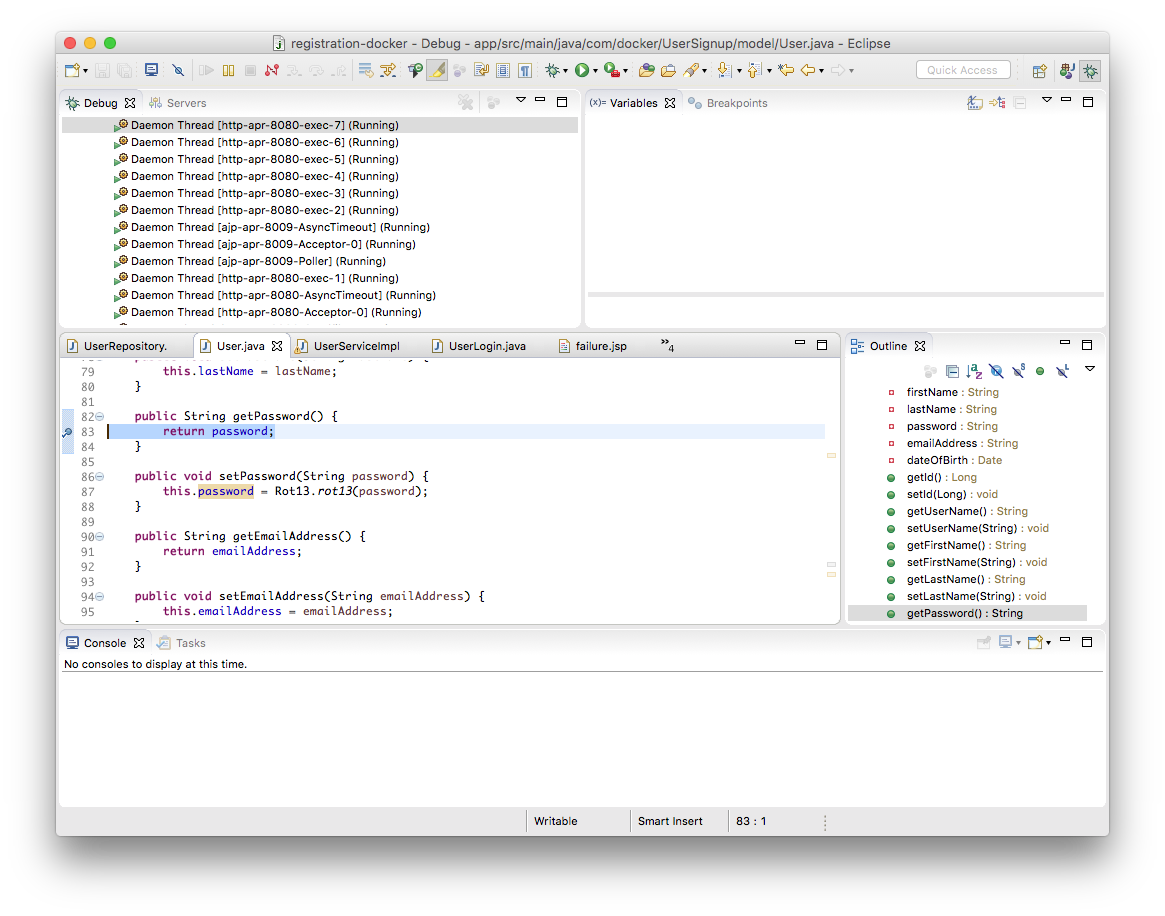
Task: Toggle Hide Fields in Outline toolbar
Action: coord(996,371)
